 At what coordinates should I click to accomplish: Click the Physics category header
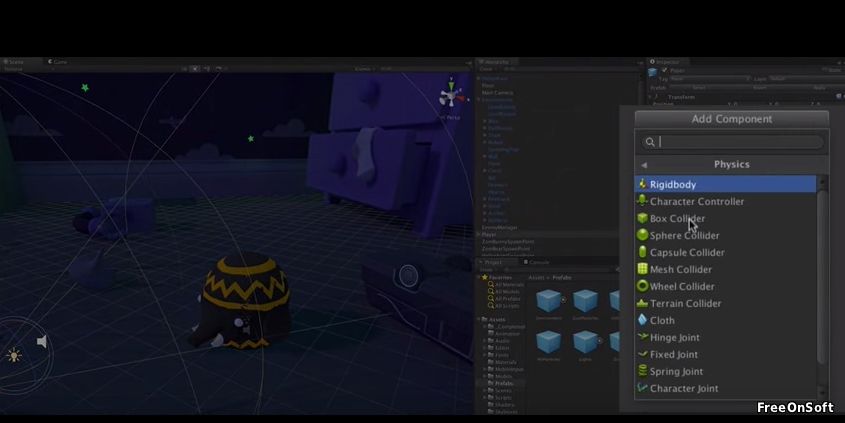coord(732,164)
